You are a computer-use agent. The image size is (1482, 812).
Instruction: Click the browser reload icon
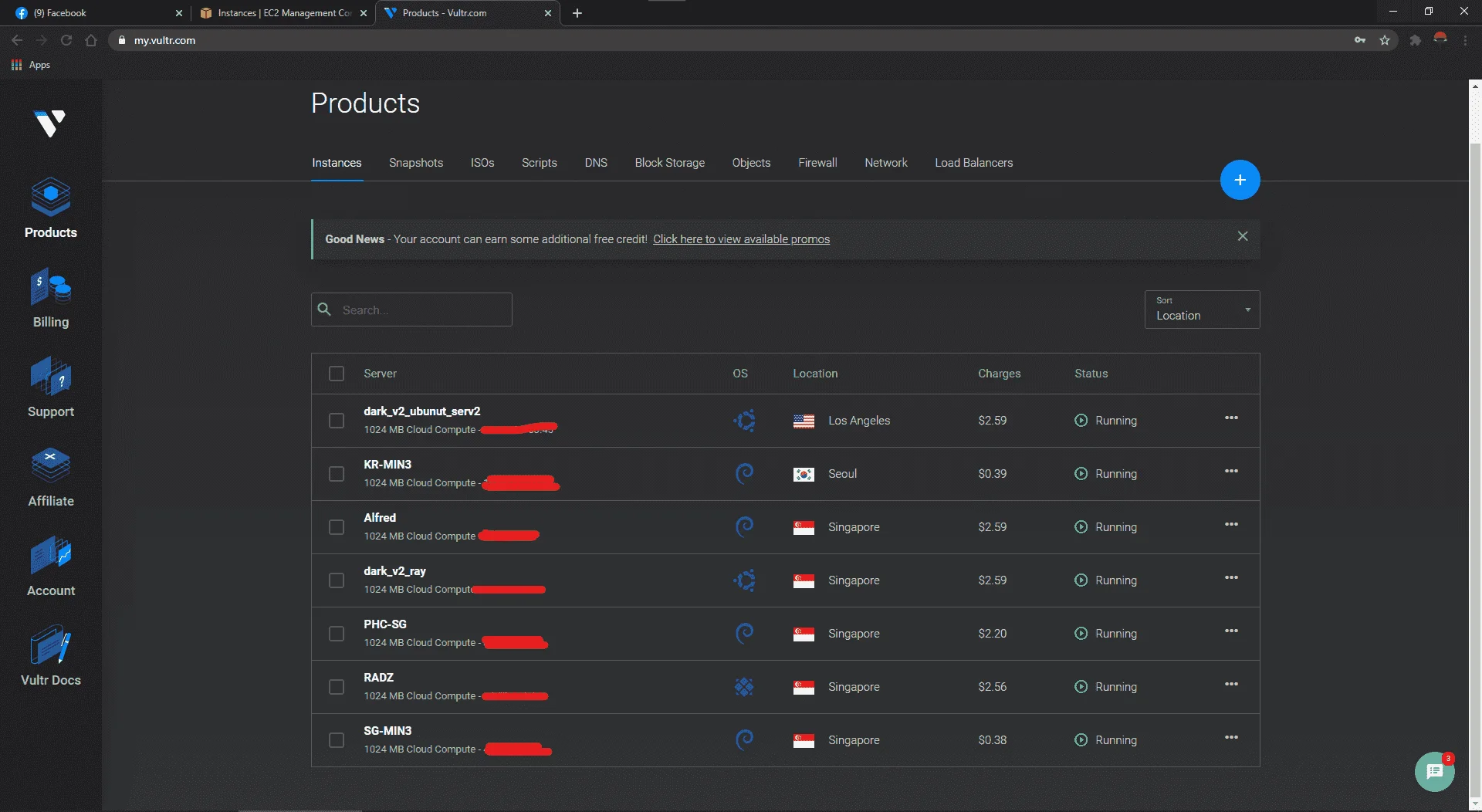point(66,40)
